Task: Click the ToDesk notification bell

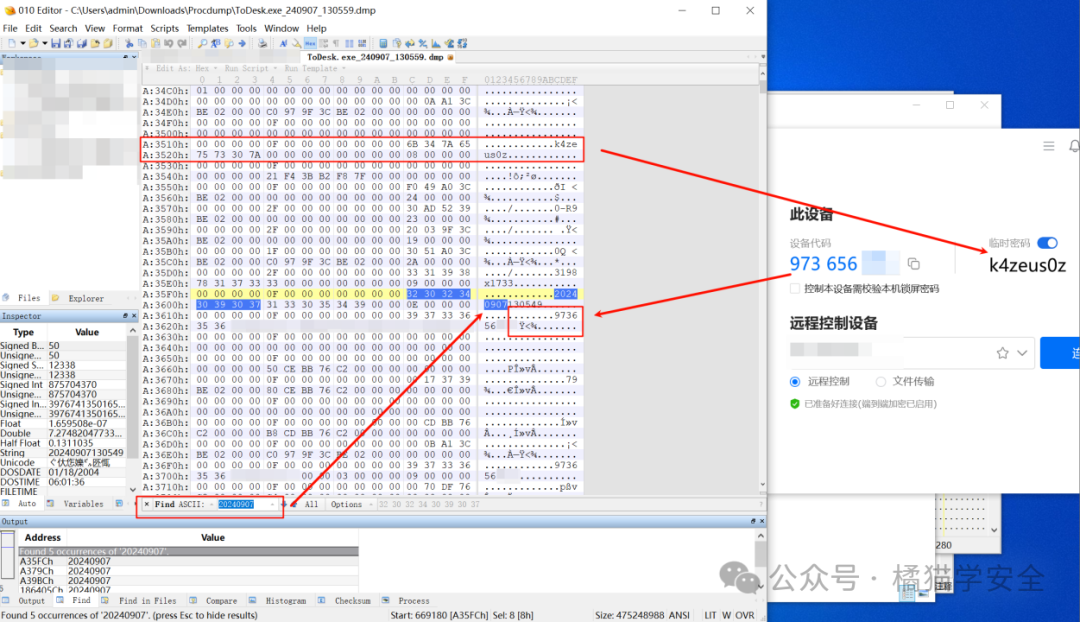Action: 1074,146
